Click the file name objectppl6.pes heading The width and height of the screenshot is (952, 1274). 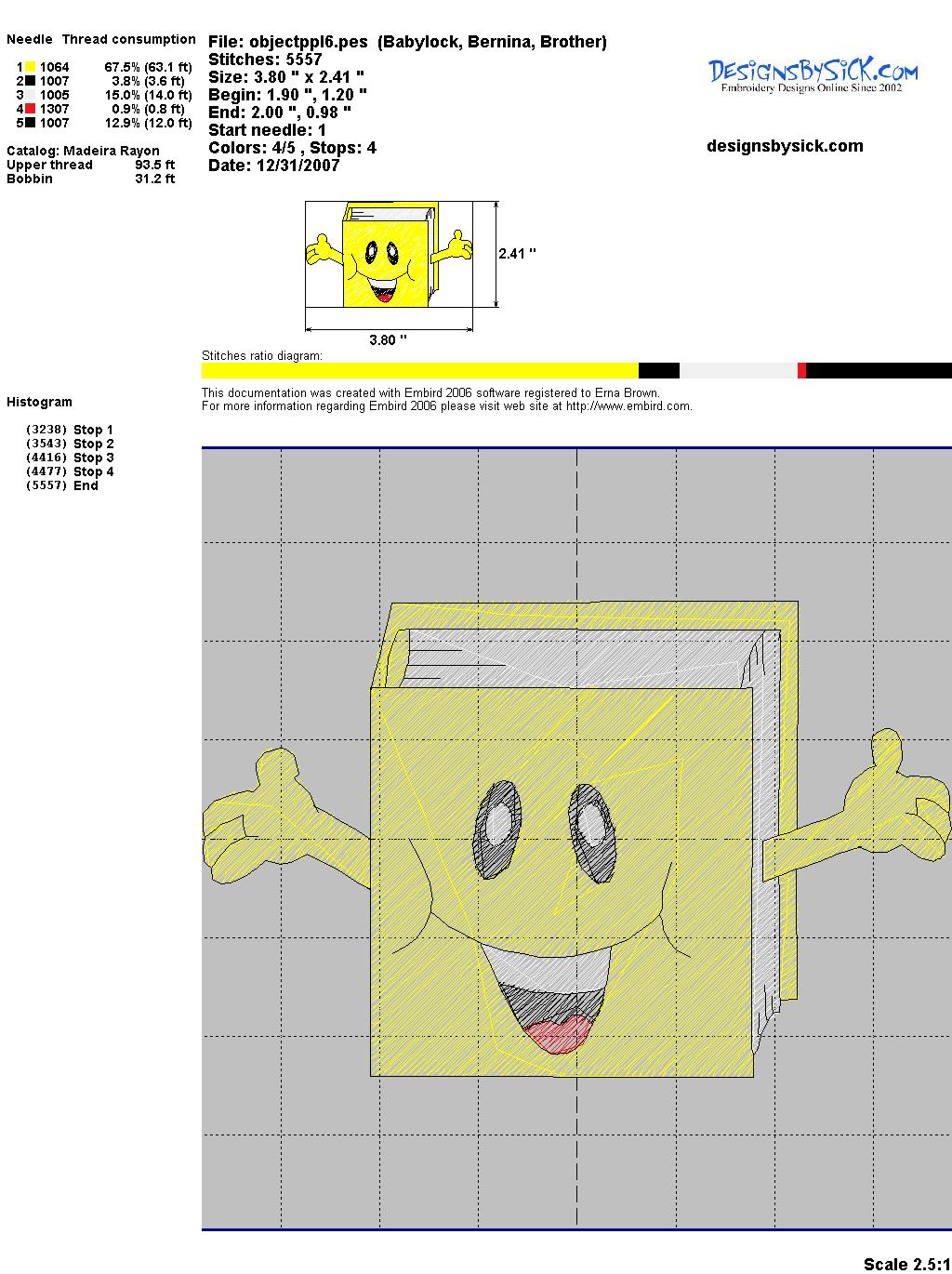click(407, 42)
